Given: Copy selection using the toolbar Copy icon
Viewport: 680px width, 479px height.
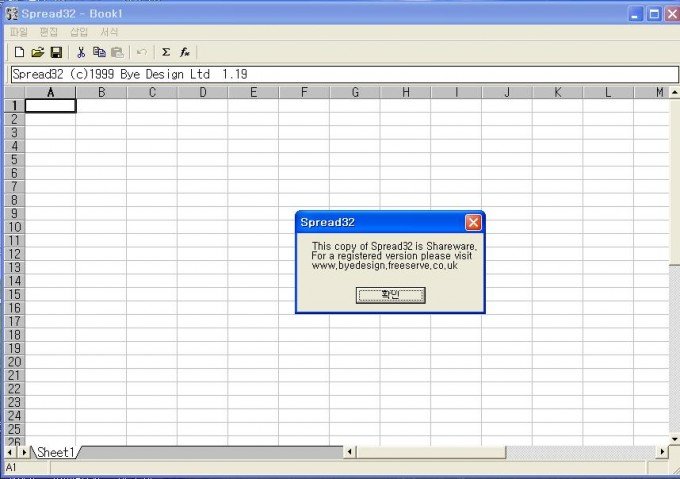Looking at the screenshot, I should (99, 52).
